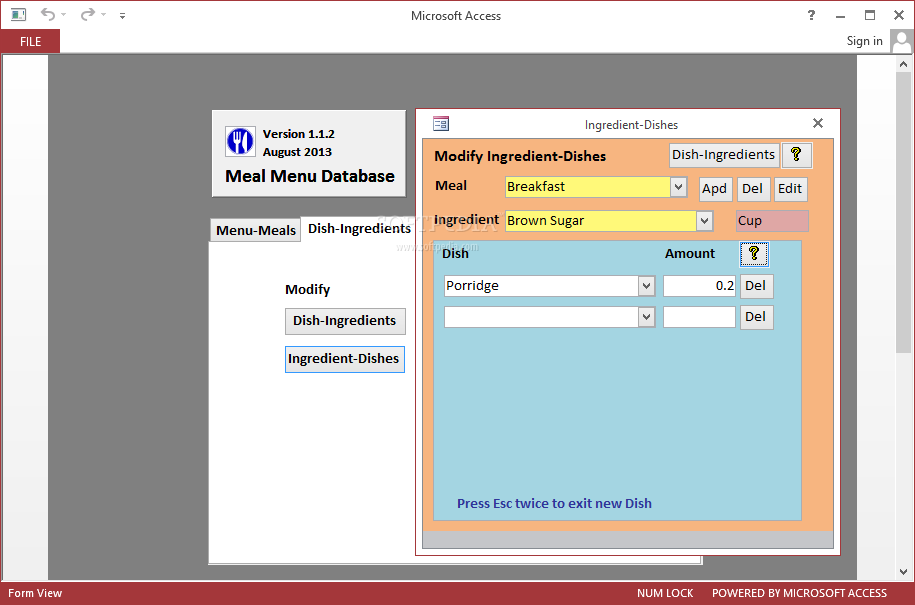Click the 'Meal' field label
Viewport: 915px width, 605px height.
click(450, 186)
